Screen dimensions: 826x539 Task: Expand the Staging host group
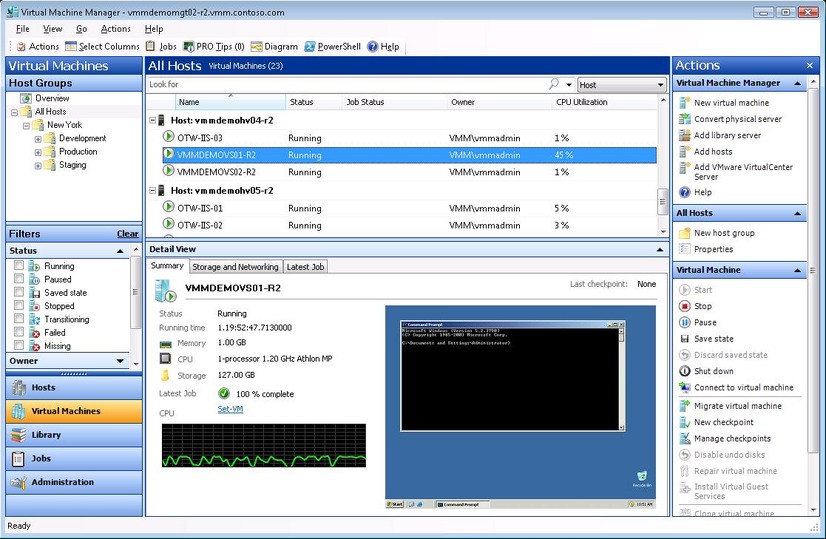[38, 165]
